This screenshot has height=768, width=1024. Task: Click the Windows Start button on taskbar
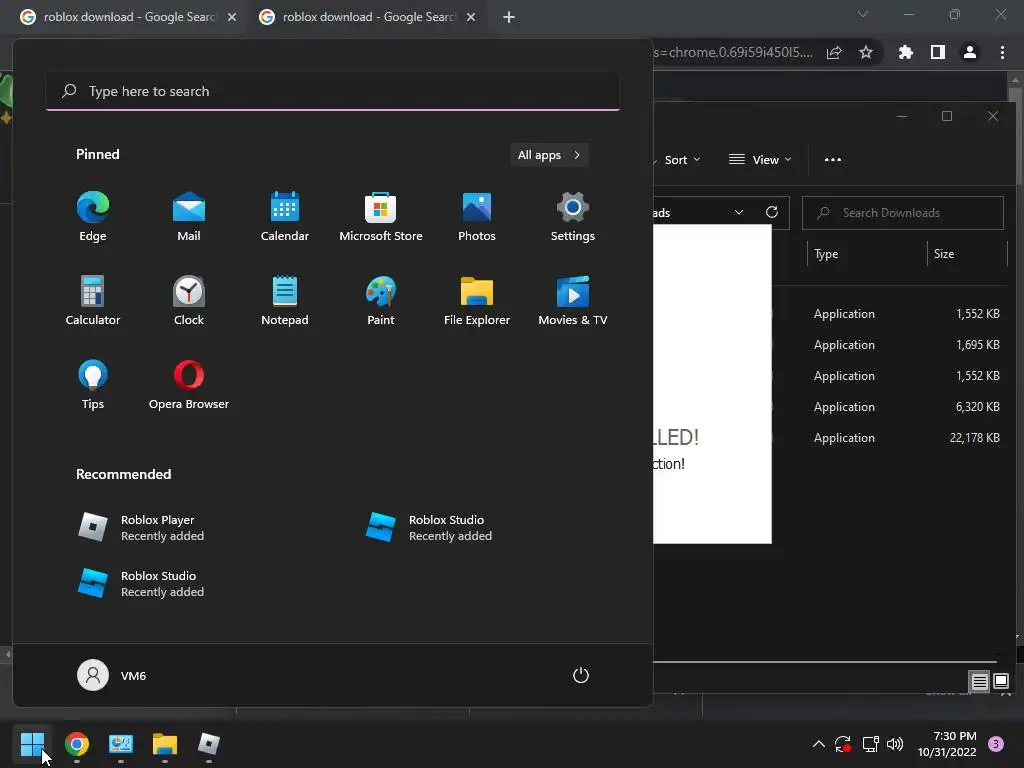32,744
